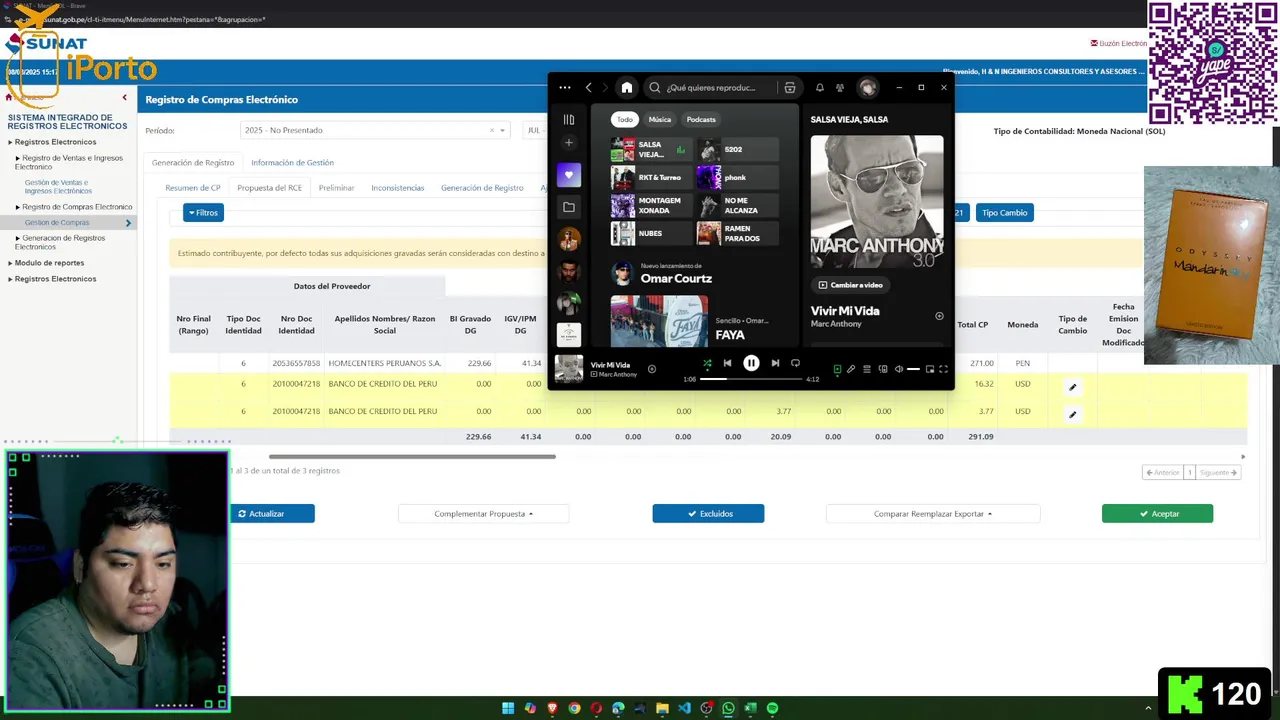Click the Spotify three-dot menu icon
Screen dimensions: 1280x720
pyautogui.click(x=565, y=88)
